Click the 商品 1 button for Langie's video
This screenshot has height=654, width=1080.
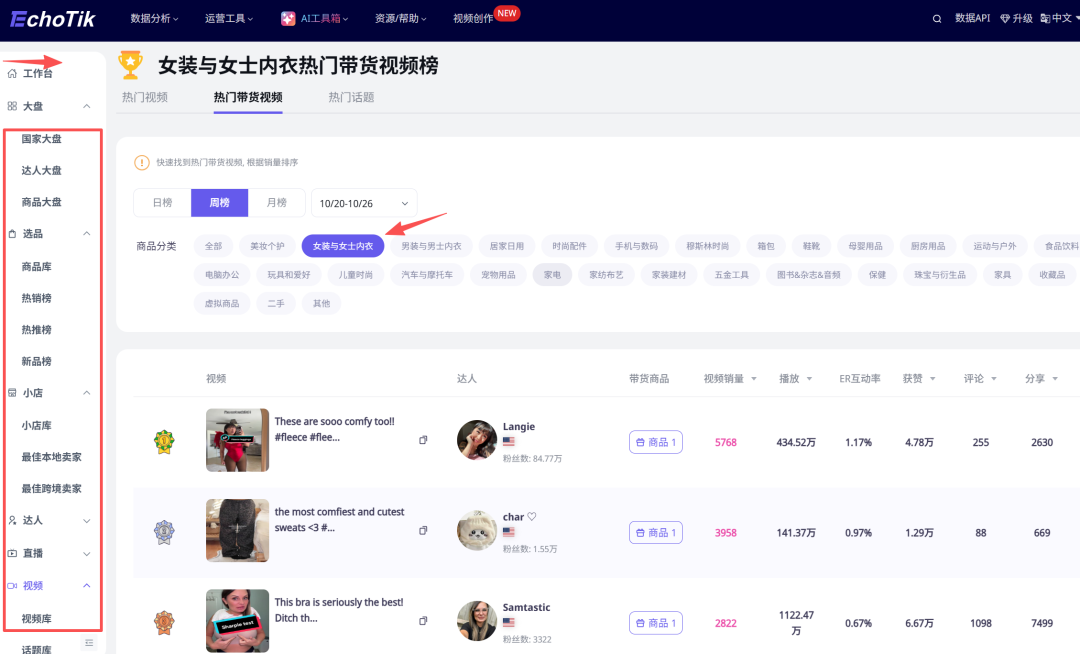pos(655,442)
